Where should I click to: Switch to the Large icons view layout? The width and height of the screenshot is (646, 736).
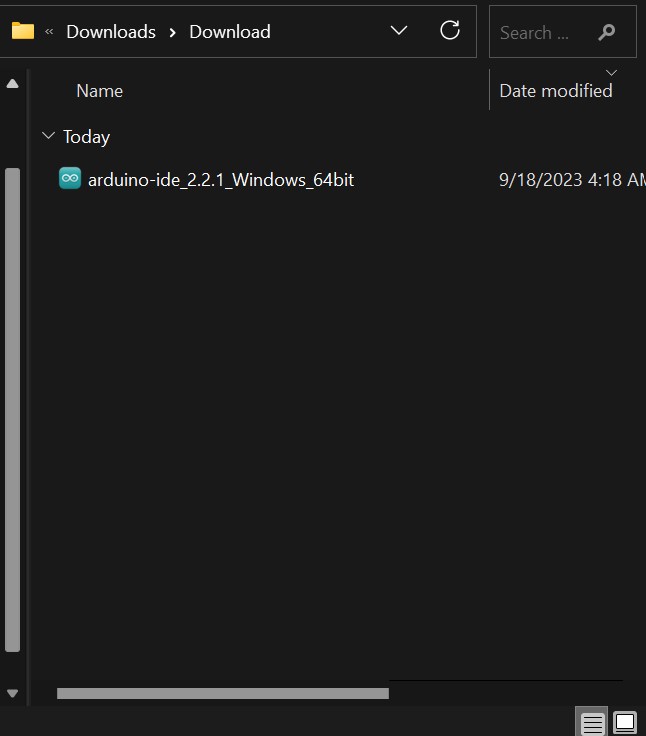coord(625,722)
